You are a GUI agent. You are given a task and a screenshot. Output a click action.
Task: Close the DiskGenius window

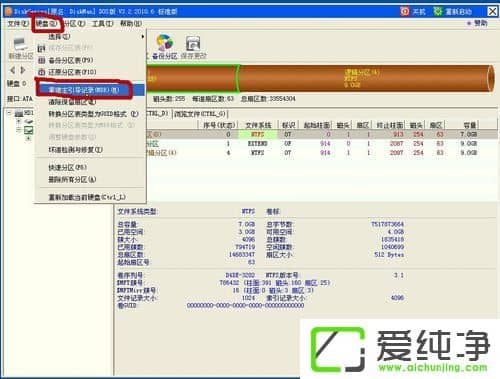click(492, 11)
